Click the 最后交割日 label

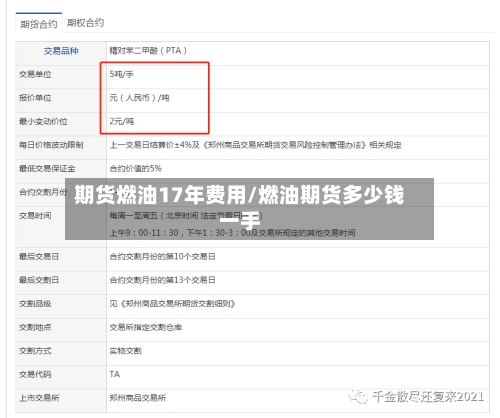coord(39,280)
